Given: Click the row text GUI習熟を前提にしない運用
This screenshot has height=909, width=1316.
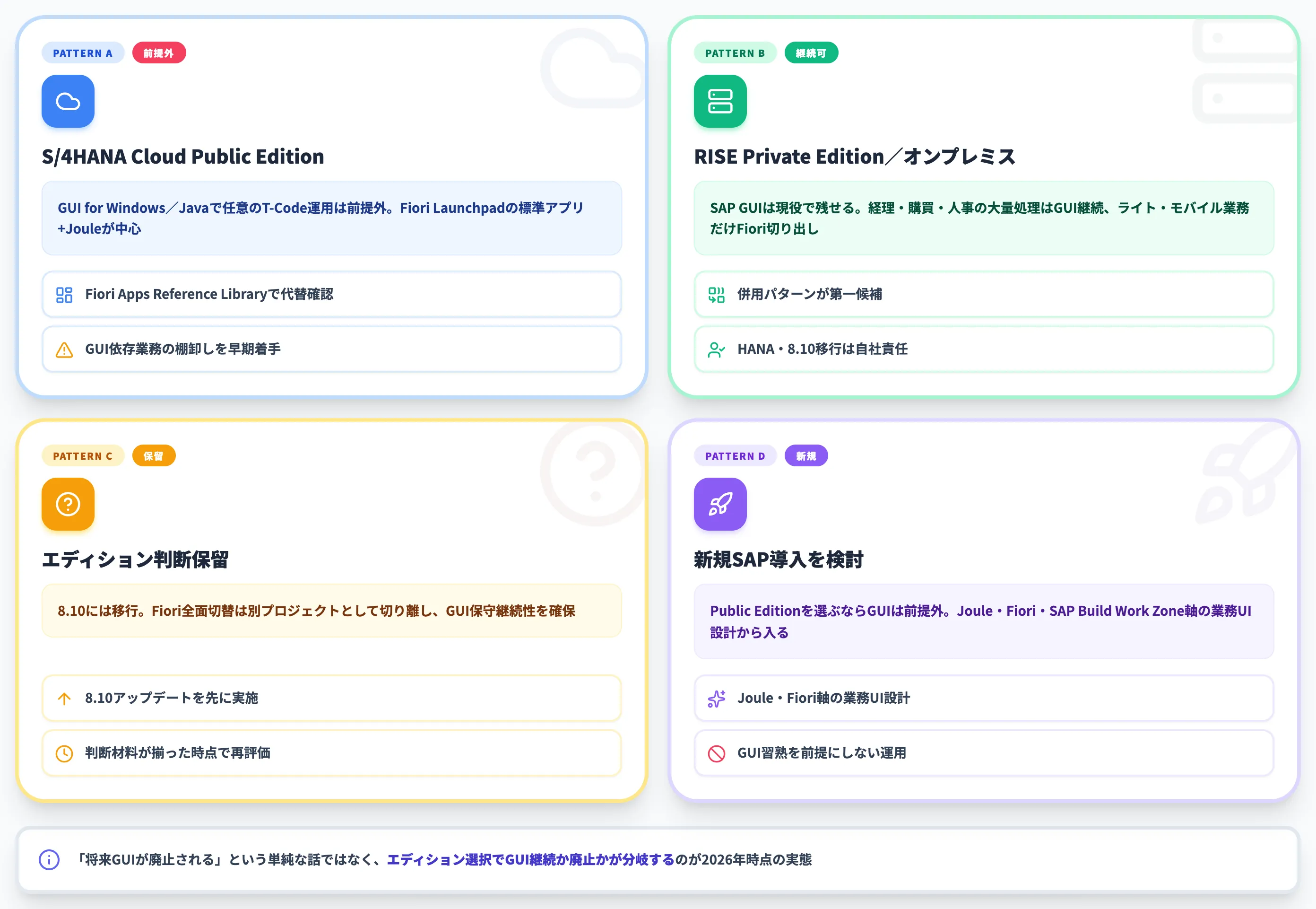Looking at the screenshot, I should point(822,753).
